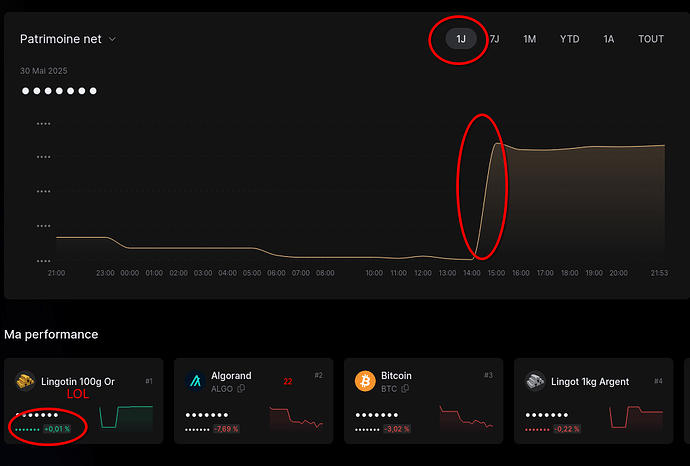The width and height of the screenshot is (690, 466).
Task: Click the Bitcoin orange logo icon
Action: point(365,381)
